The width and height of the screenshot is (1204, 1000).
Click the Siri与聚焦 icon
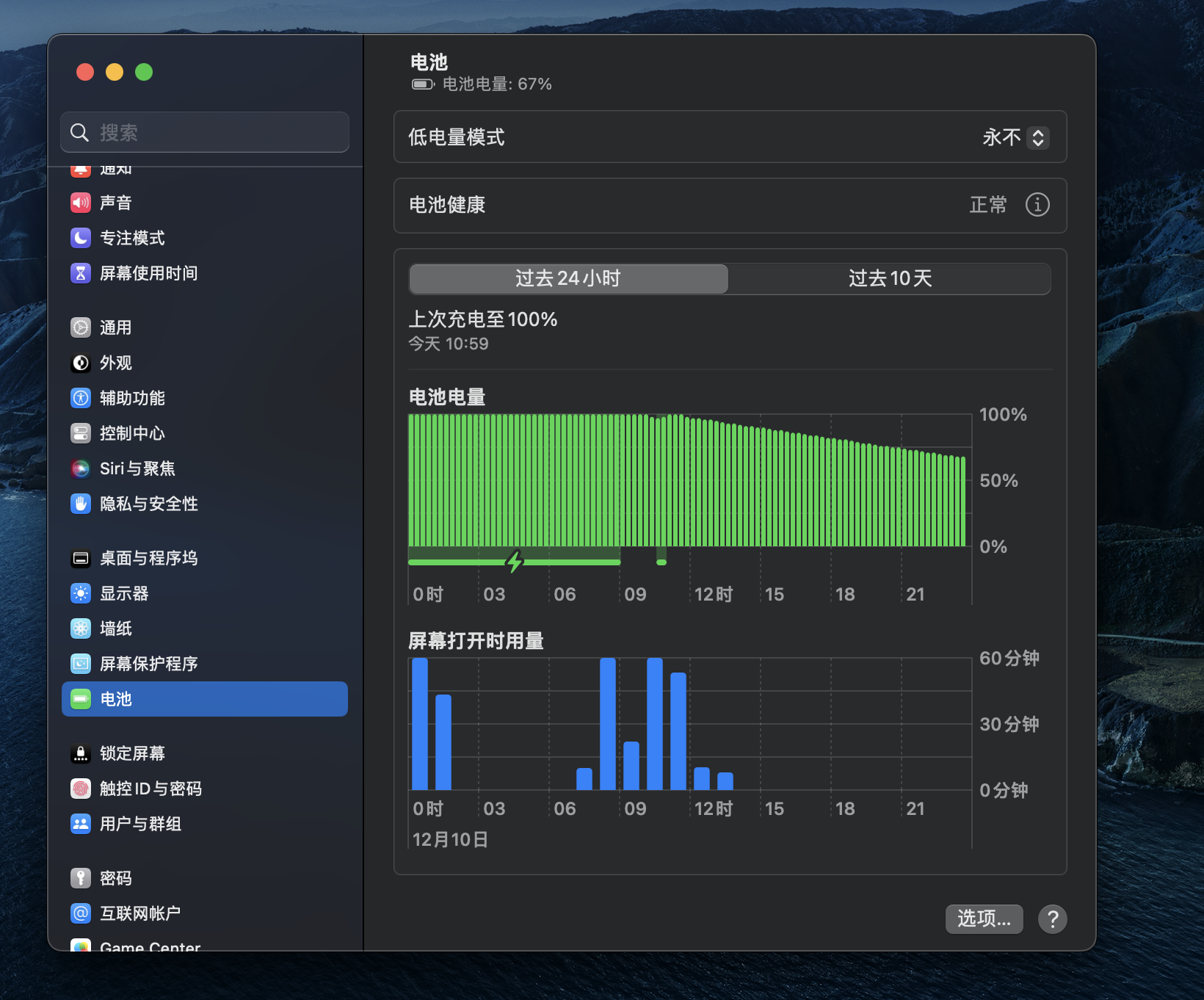[81, 468]
